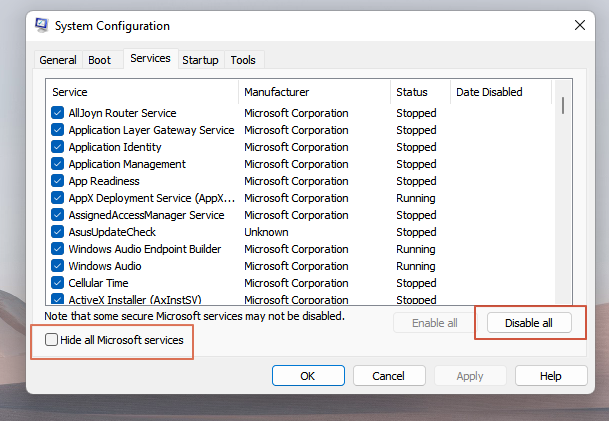Open Help for System Configuration
Viewport: 609px width, 421px height.
click(x=550, y=376)
